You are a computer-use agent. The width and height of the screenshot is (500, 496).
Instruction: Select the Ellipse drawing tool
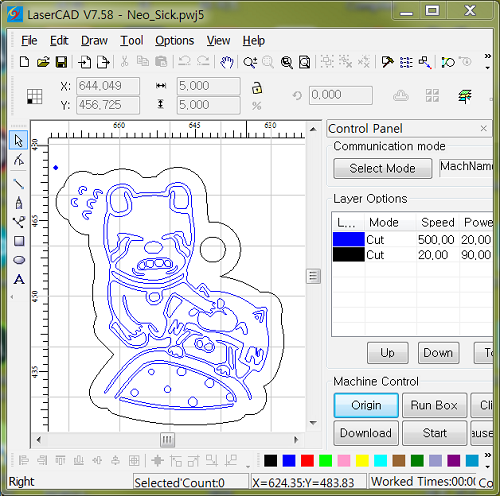19,260
